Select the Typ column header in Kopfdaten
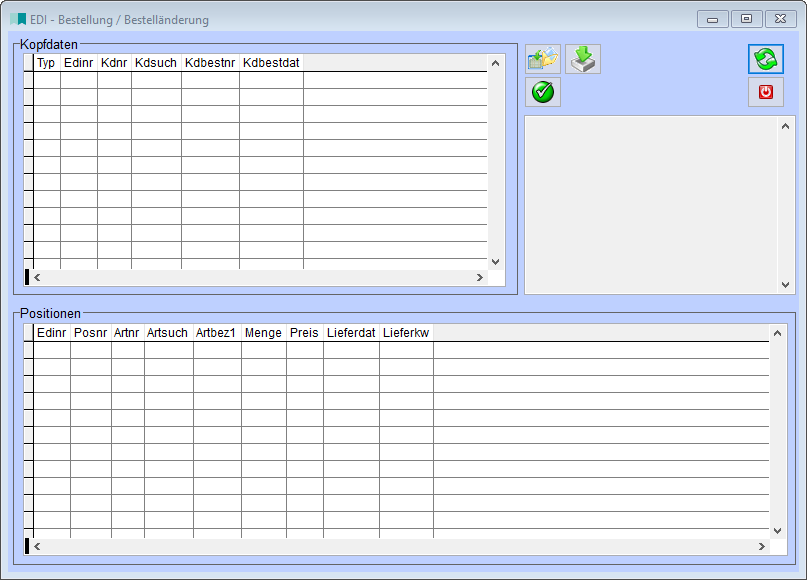The width and height of the screenshot is (807, 580). (x=46, y=63)
